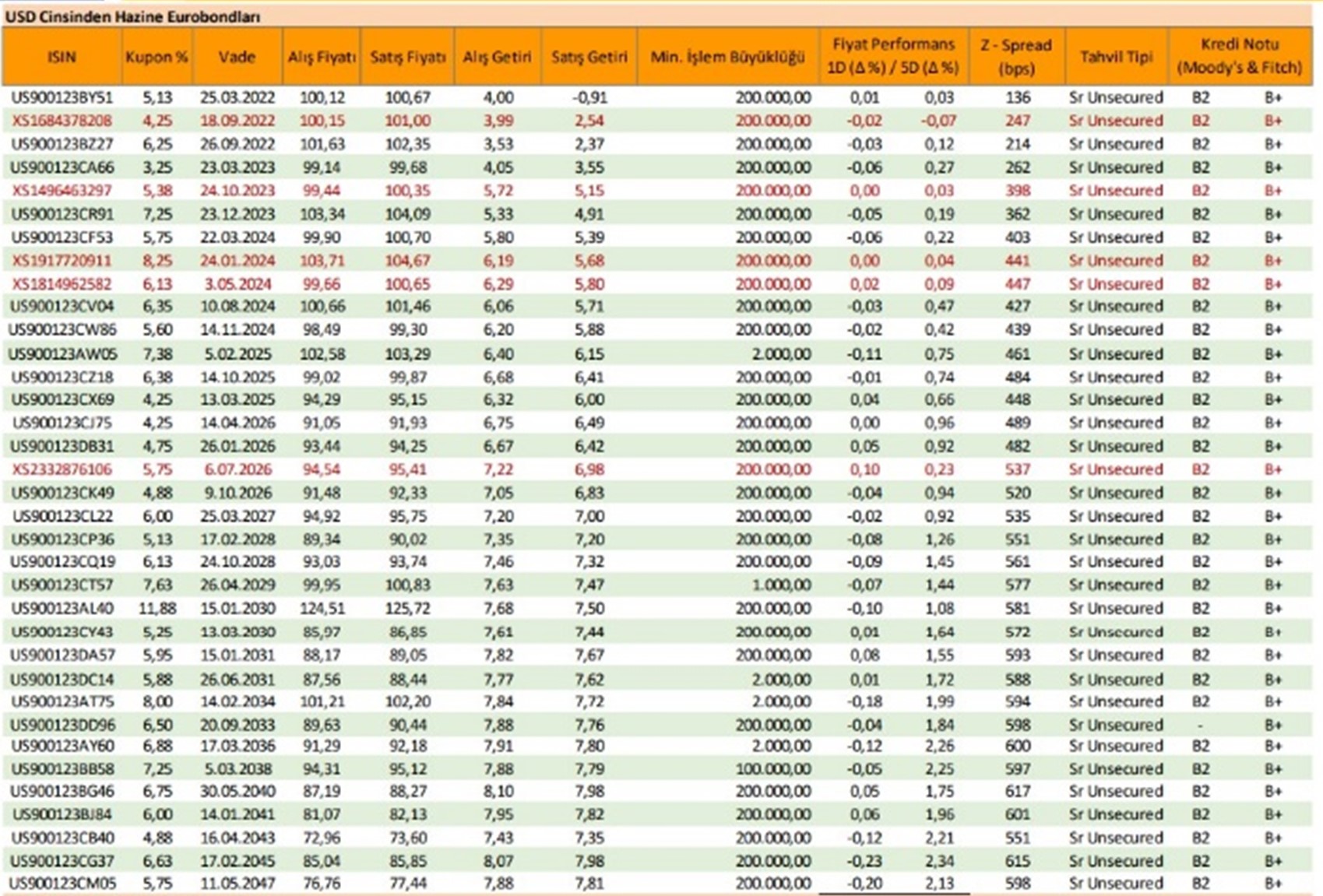The image size is (1323, 896).
Task: Select the Kupon % column header
Action: click(157, 57)
